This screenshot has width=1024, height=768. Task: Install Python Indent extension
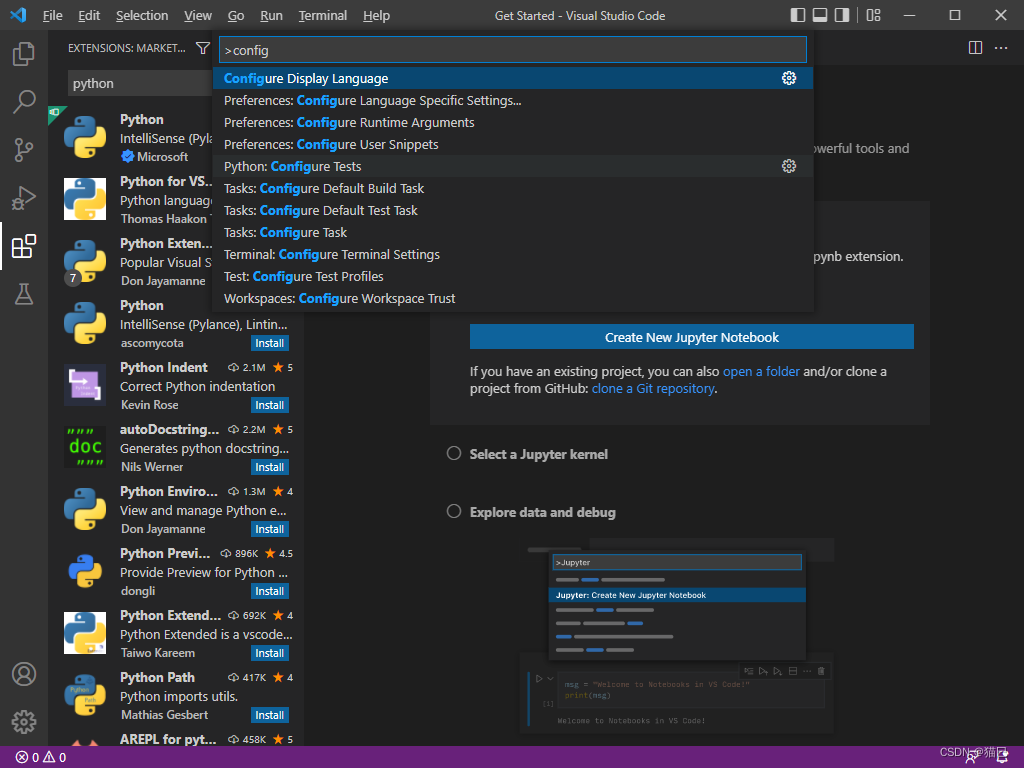click(x=270, y=406)
